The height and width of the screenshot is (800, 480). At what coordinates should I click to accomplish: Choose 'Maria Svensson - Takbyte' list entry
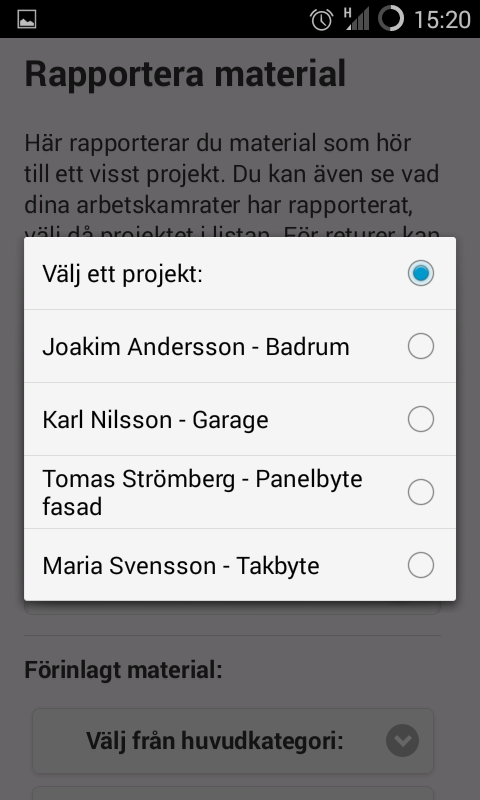(x=240, y=565)
